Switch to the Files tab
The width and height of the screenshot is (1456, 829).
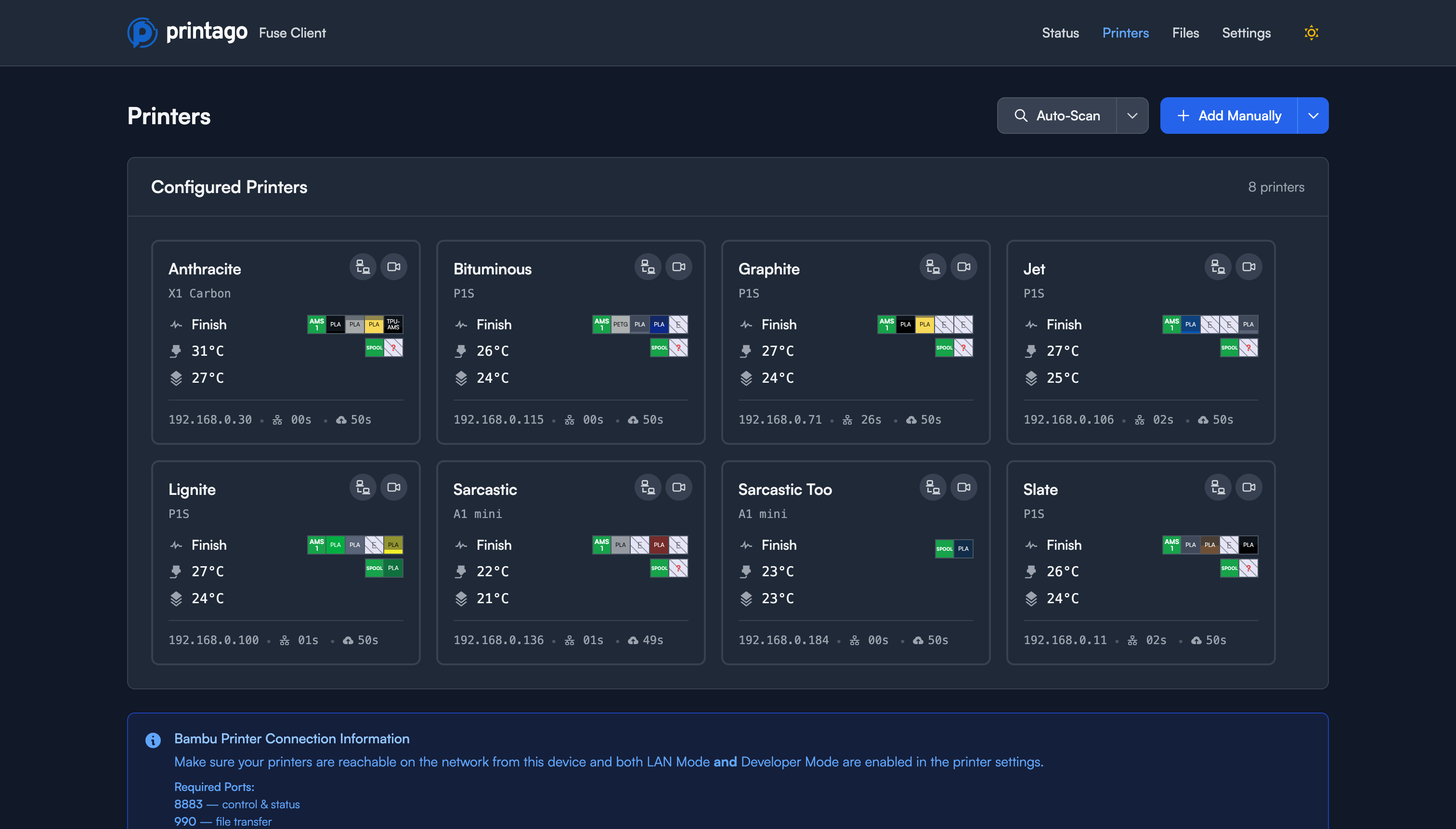tap(1185, 33)
